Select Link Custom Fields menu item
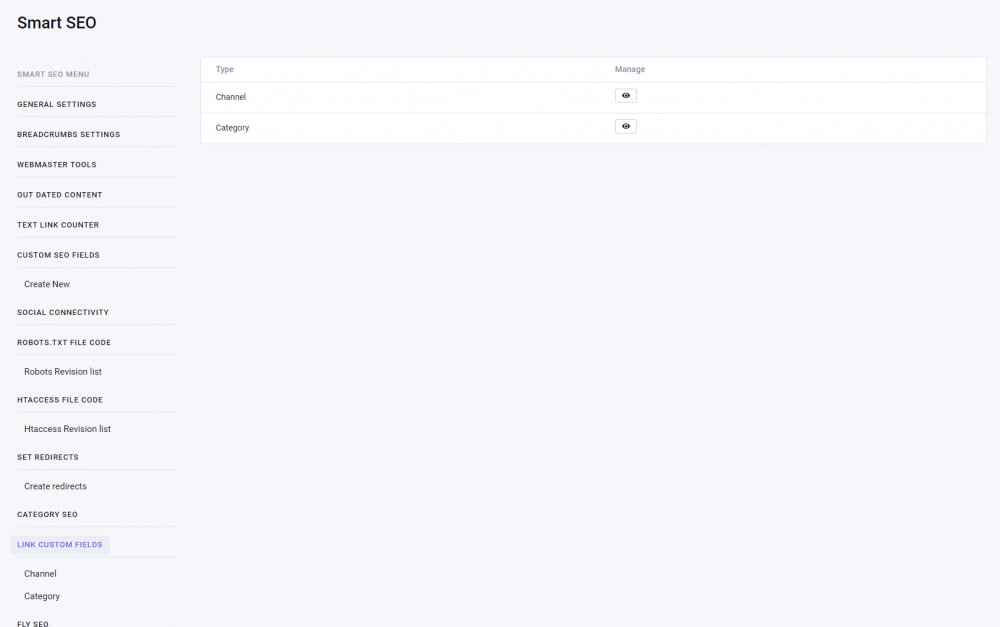 [60, 545]
